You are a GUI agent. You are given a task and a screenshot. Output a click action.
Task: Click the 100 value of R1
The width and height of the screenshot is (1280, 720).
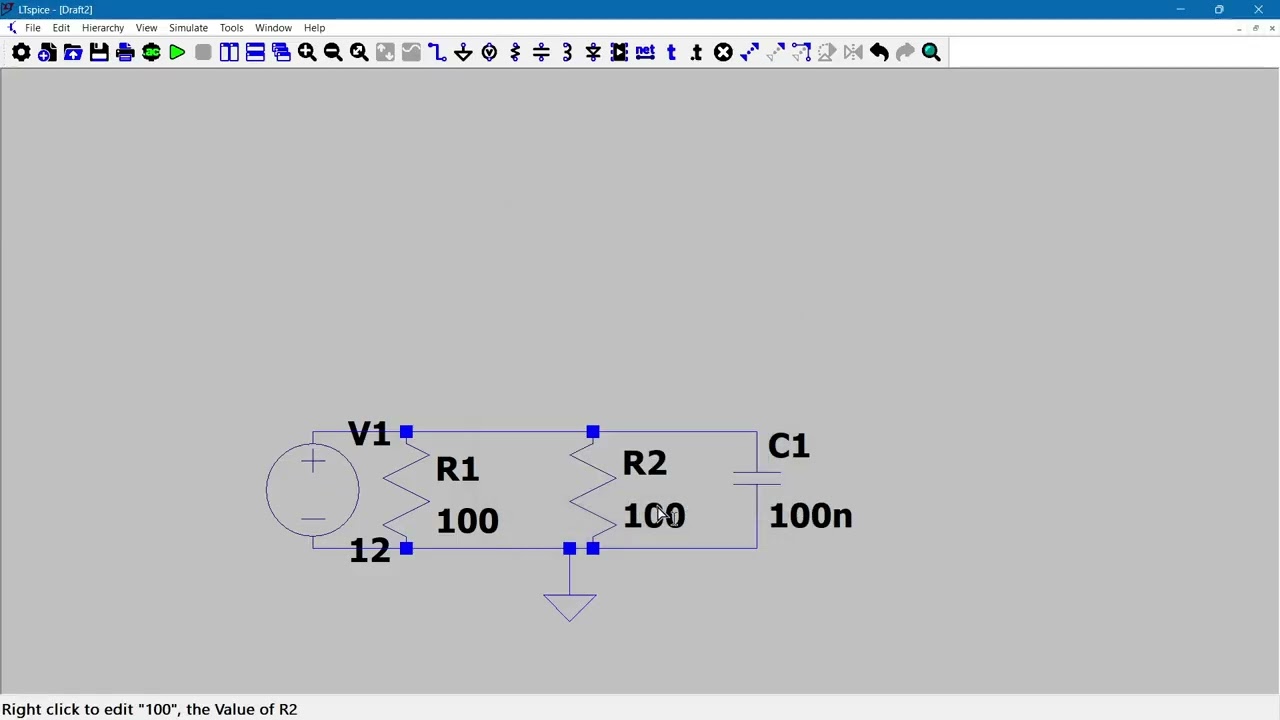[x=467, y=520]
